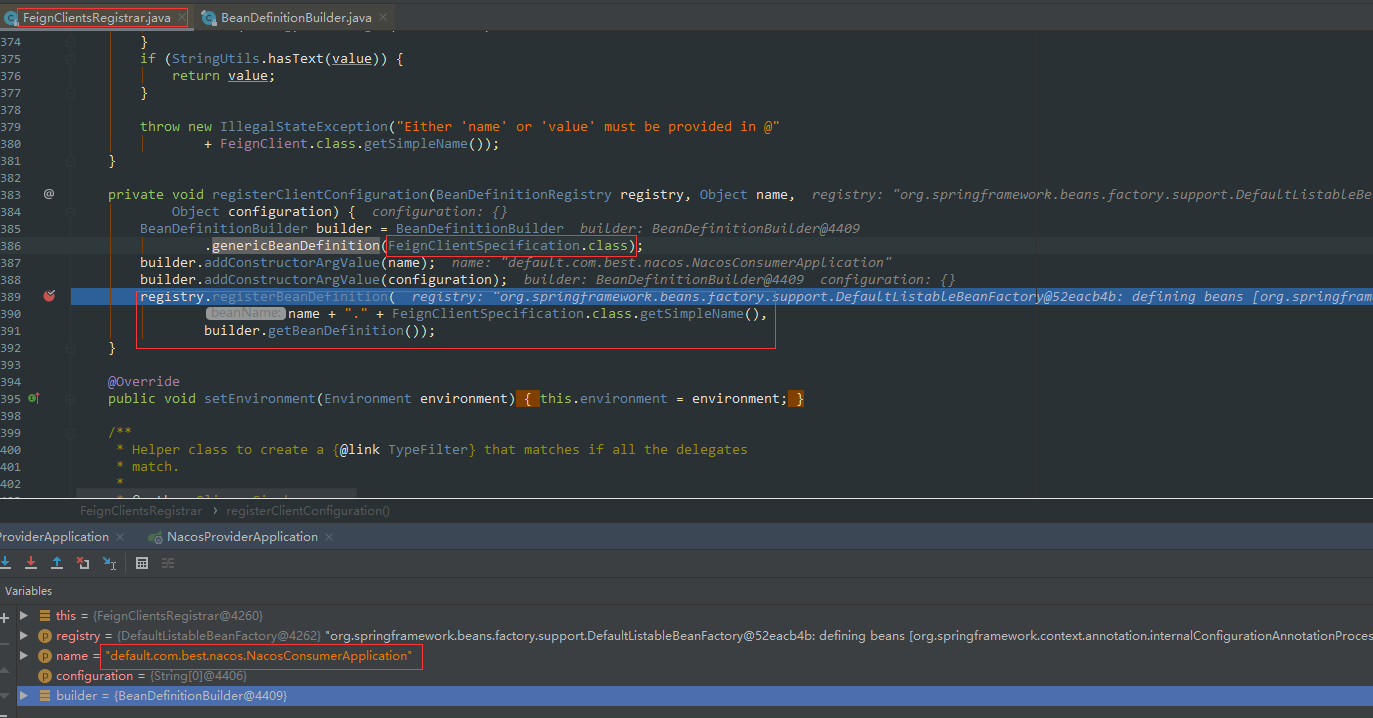Click the registerClientConfiguration() breadcrumb
The height and width of the screenshot is (718, 1373).
(308, 510)
